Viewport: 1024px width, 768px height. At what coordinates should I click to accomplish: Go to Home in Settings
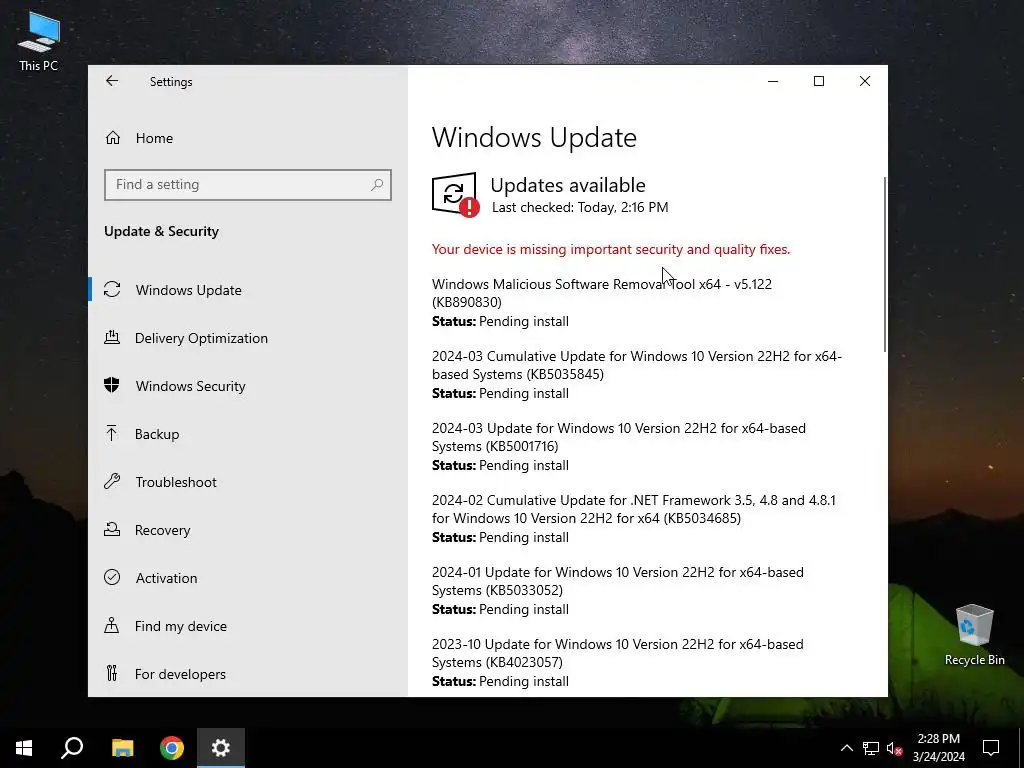(x=154, y=138)
